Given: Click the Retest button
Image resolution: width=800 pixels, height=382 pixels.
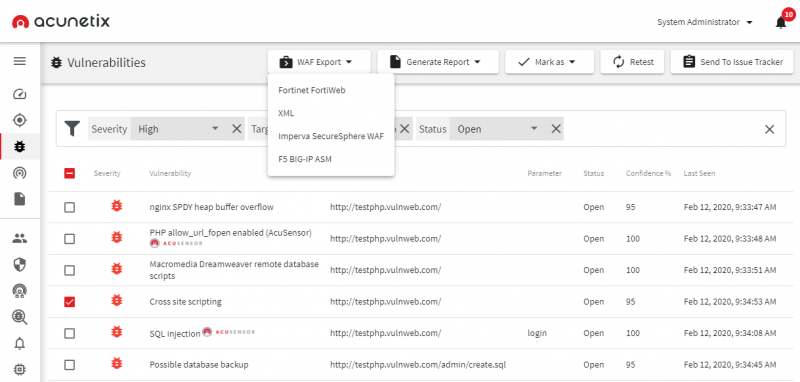Looking at the screenshot, I should coord(633,62).
